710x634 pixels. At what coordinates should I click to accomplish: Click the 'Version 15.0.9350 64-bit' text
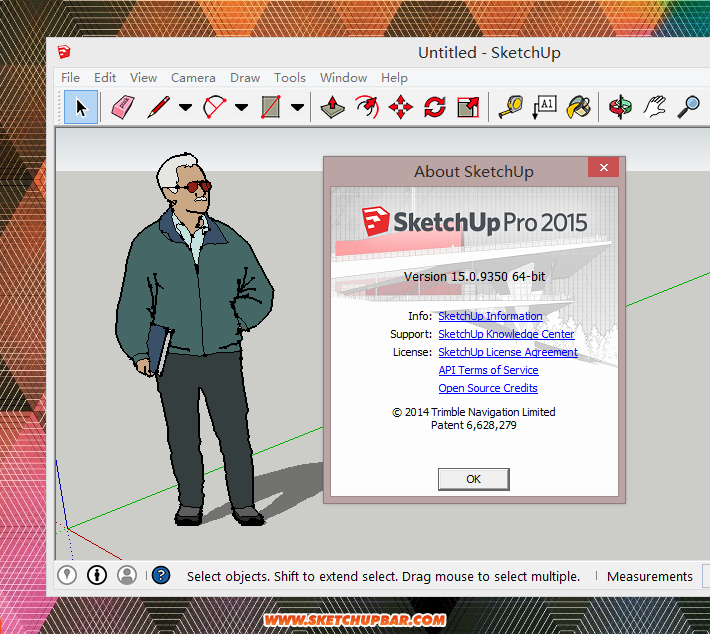pos(475,277)
